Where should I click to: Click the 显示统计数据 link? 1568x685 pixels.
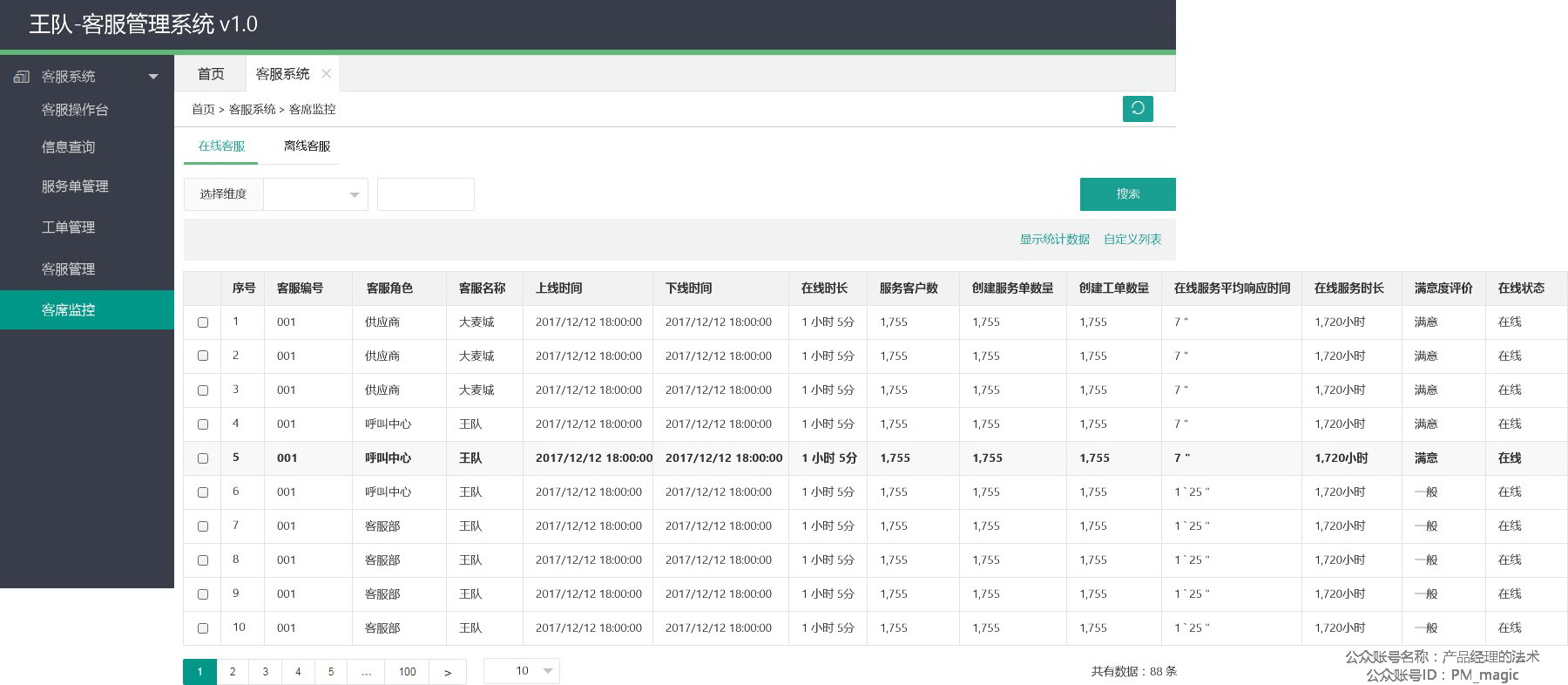tap(1054, 240)
